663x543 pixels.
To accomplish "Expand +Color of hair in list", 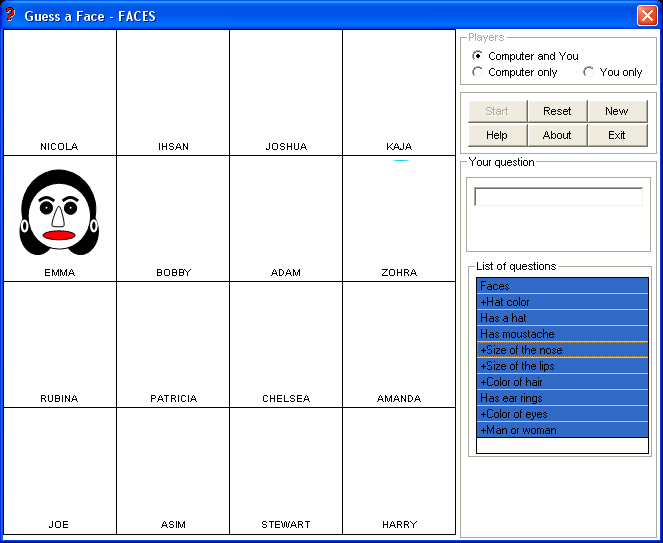I will [561, 382].
